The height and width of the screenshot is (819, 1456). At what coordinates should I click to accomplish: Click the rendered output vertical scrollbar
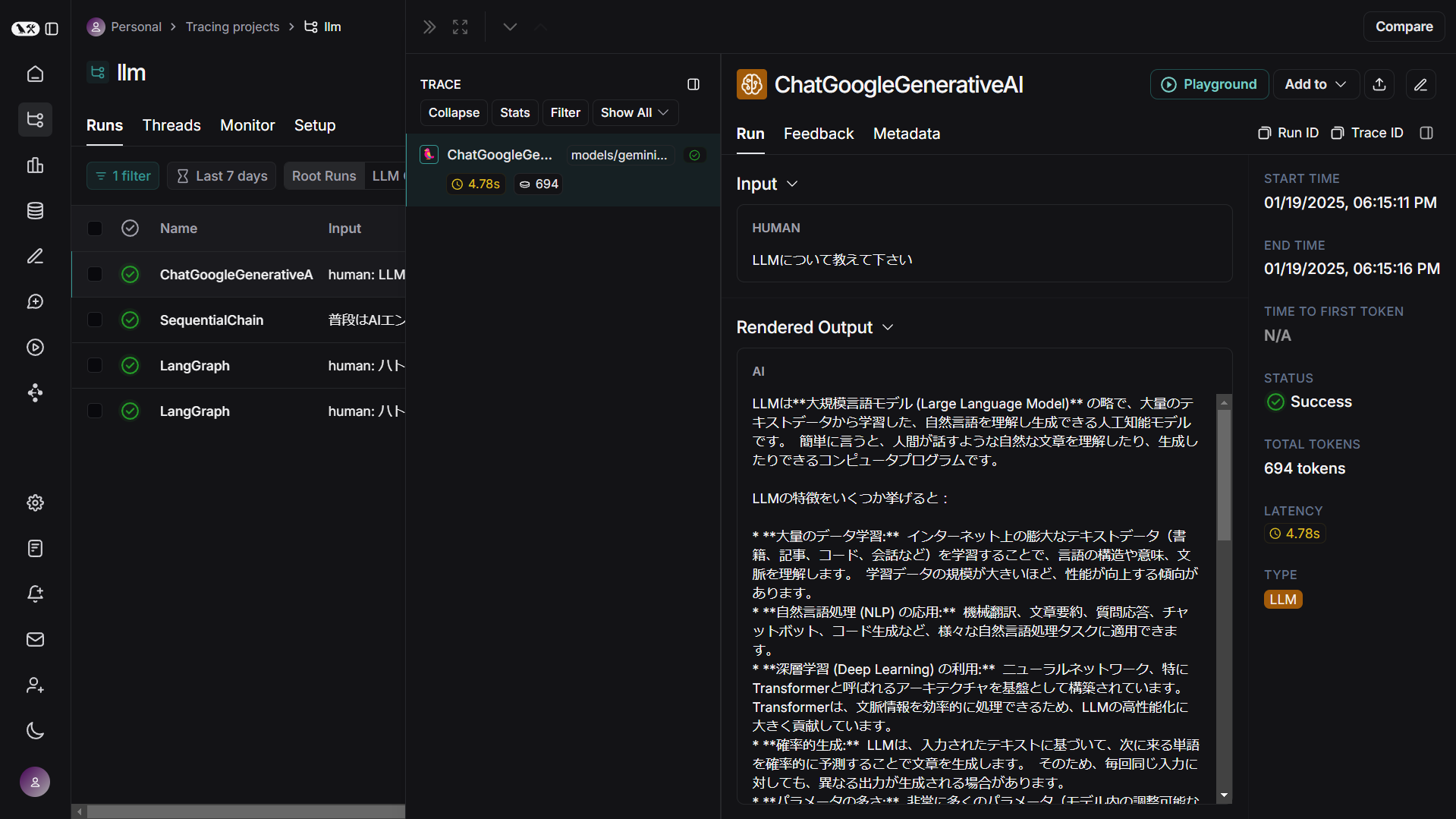[x=1224, y=476]
